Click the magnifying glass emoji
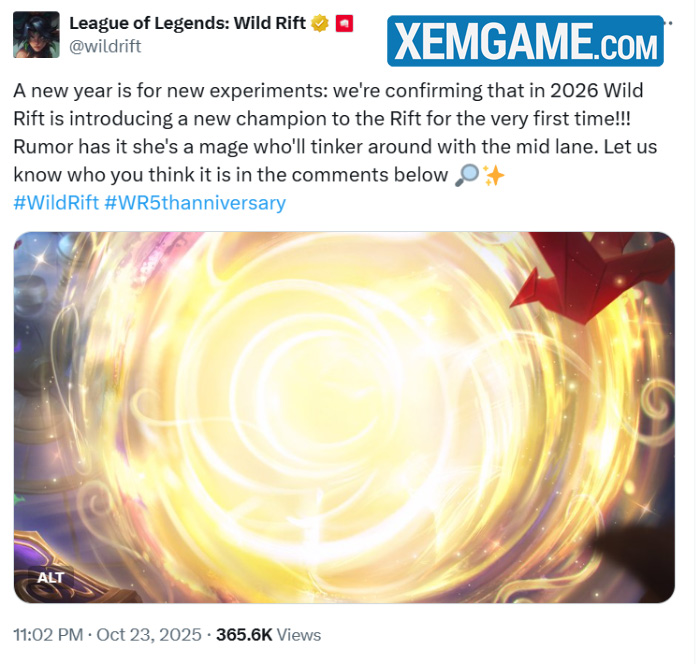The height and width of the screenshot is (664, 700). pos(467,175)
